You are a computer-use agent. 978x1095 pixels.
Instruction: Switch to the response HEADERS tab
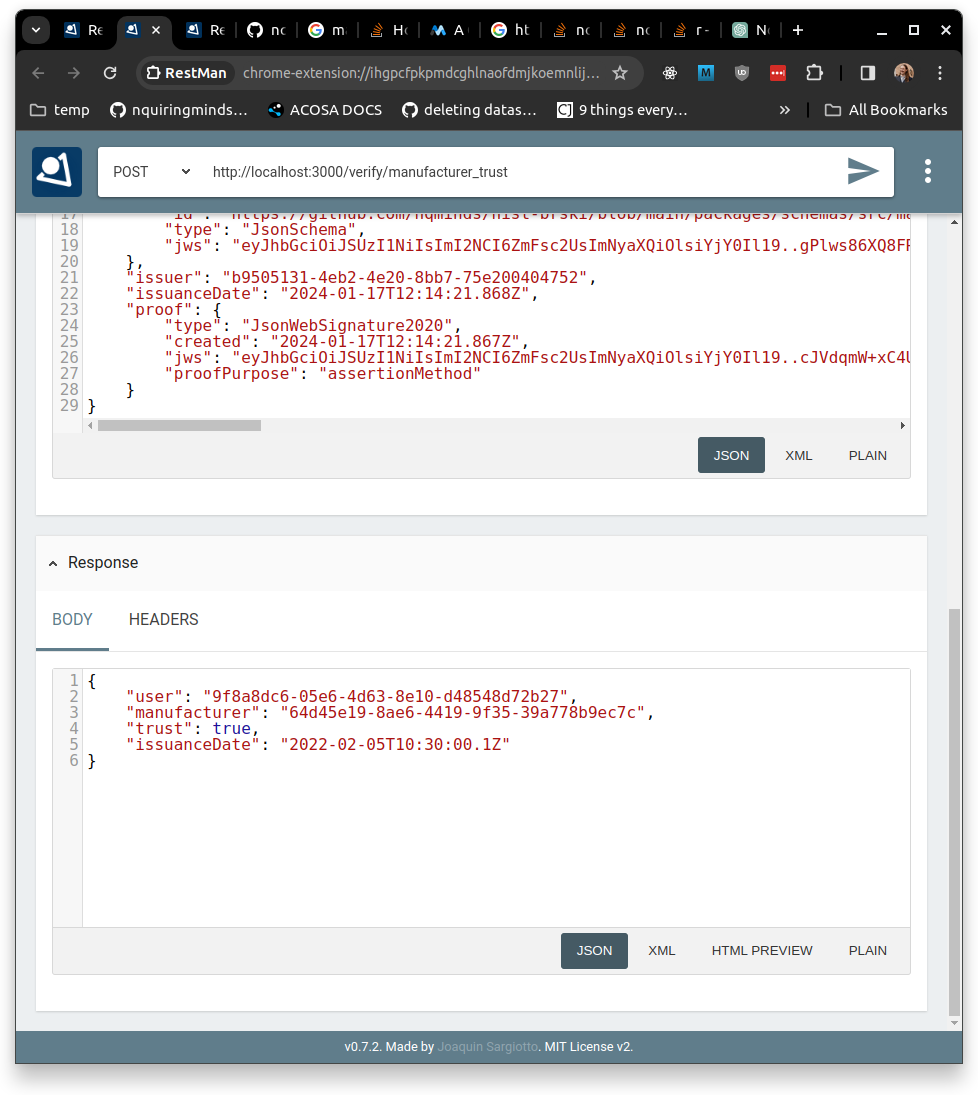[x=163, y=619]
